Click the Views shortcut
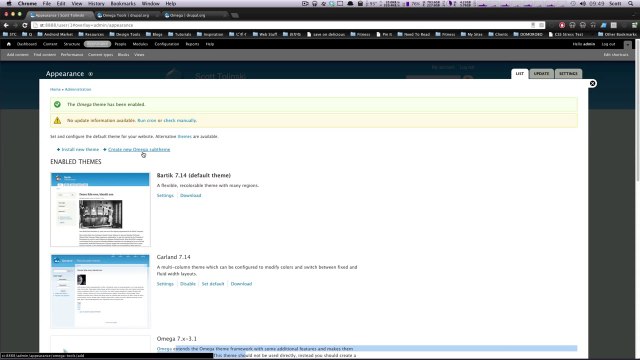 (x=139, y=55)
